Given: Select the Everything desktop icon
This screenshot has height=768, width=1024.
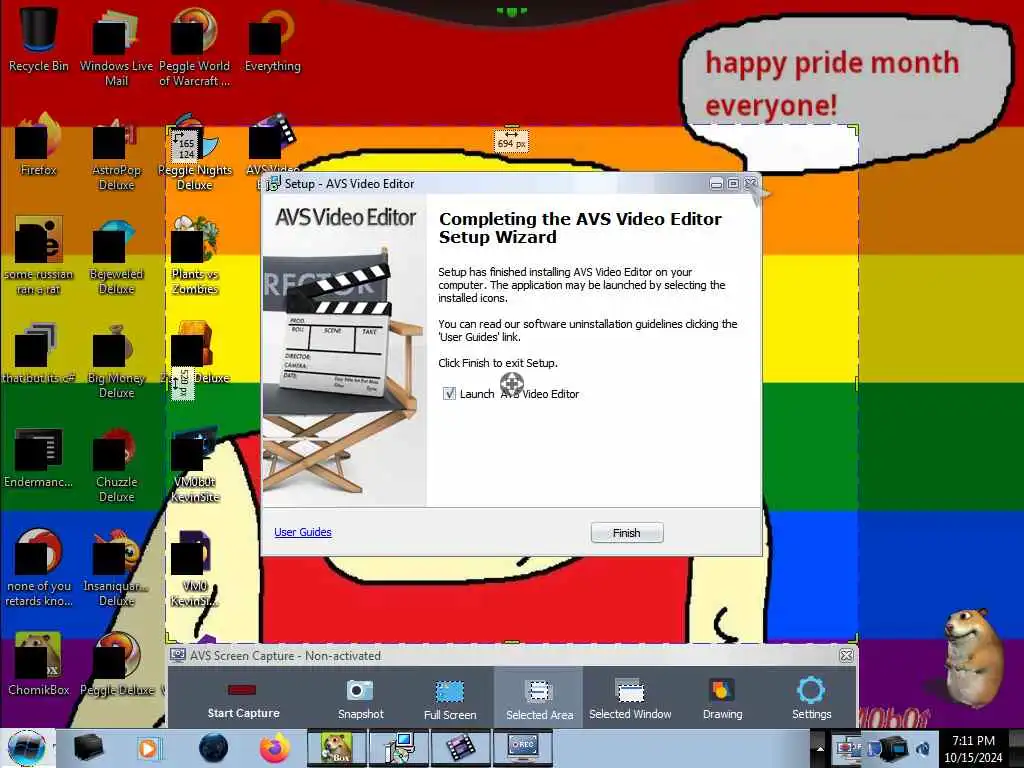Looking at the screenshot, I should pos(272,39).
